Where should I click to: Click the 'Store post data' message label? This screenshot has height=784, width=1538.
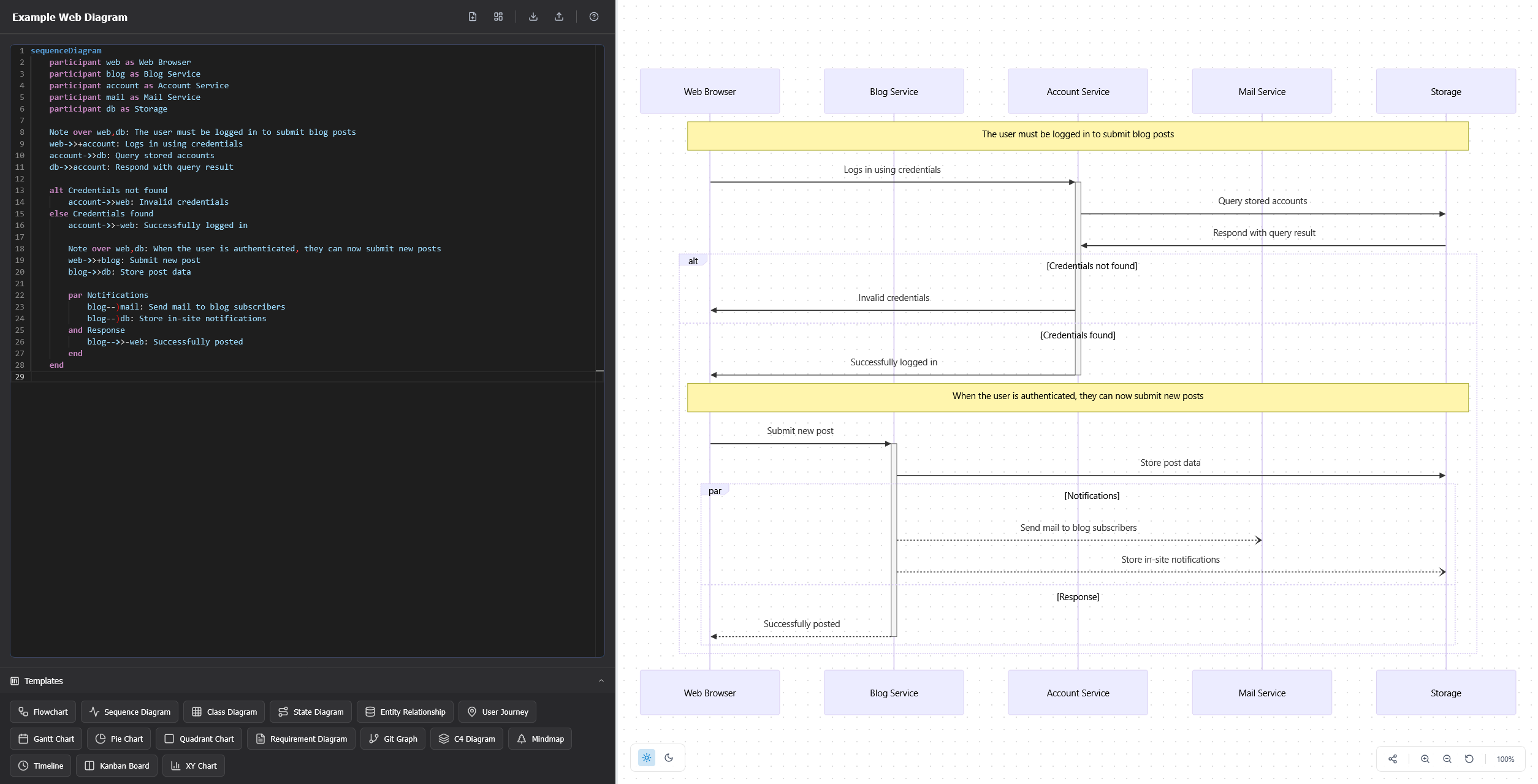pyautogui.click(x=1170, y=463)
